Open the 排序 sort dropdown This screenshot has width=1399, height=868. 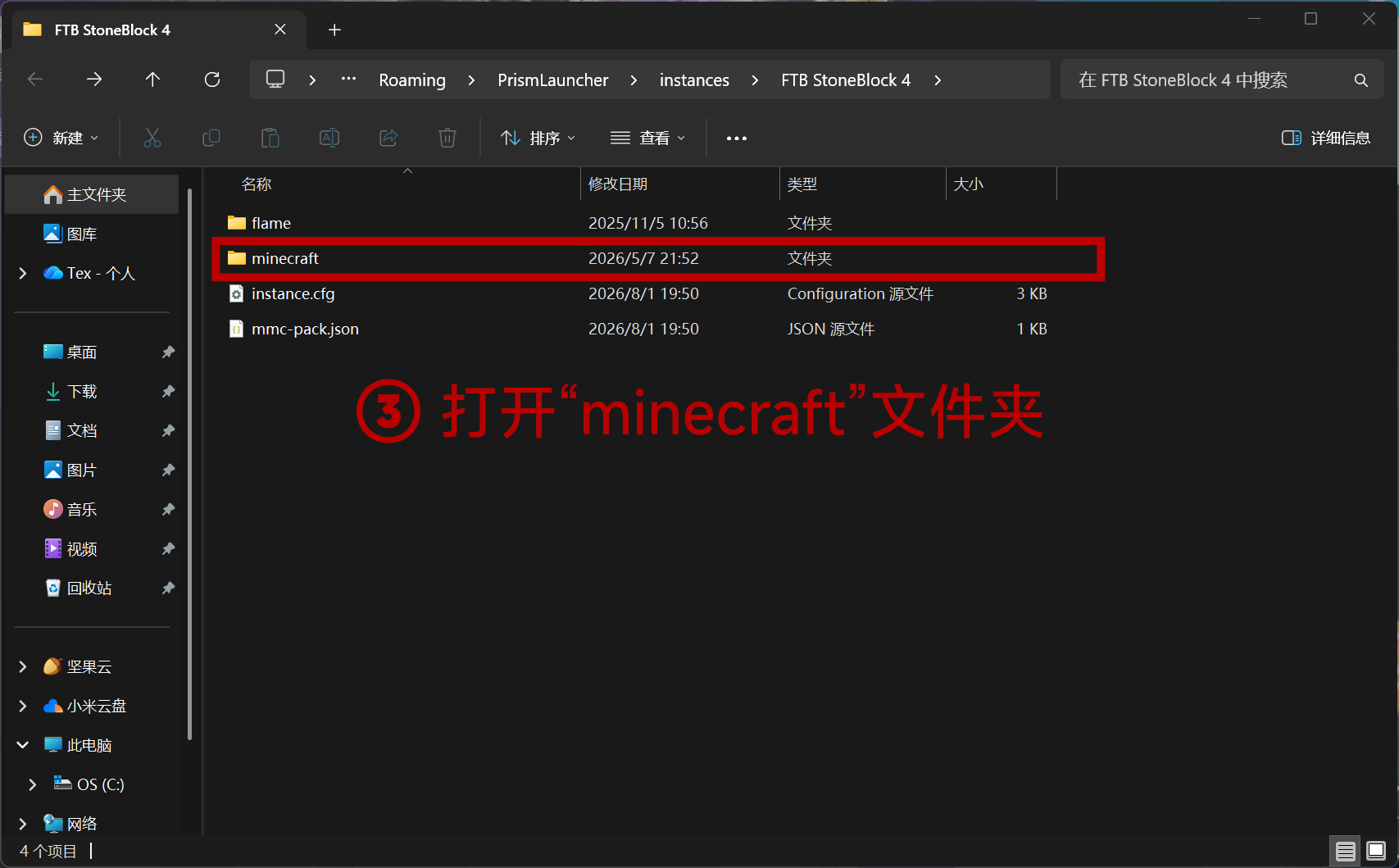point(538,138)
